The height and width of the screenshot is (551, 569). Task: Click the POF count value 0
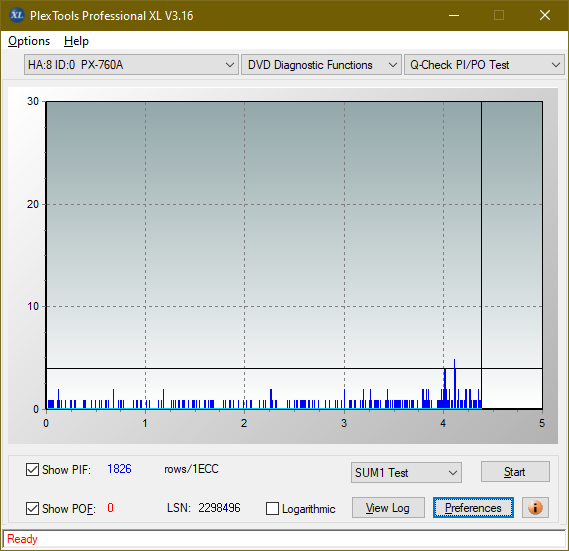110,507
